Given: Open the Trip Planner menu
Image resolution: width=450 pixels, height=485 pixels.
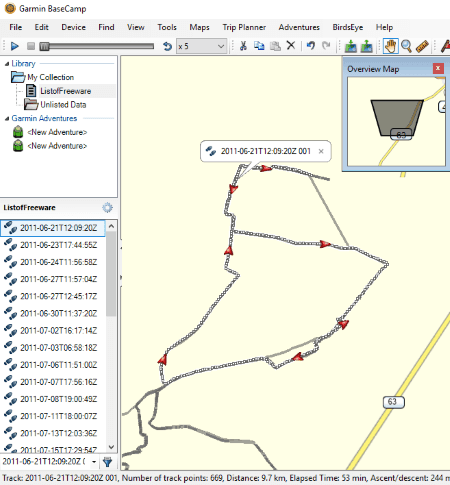Looking at the screenshot, I should pyautogui.click(x=244, y=27).
